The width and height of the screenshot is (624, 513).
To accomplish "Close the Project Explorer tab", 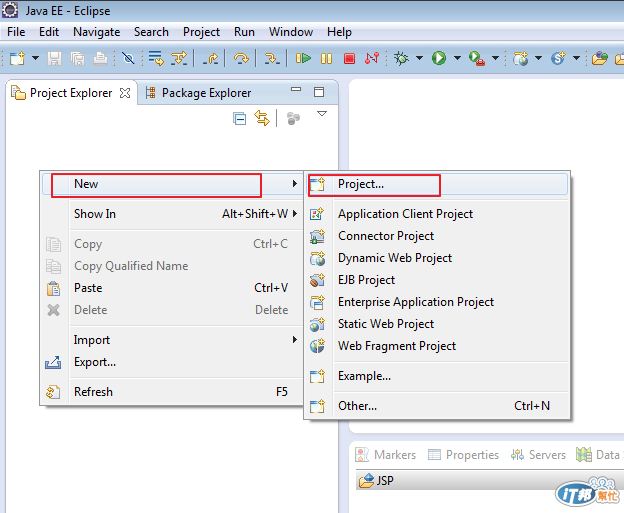I will coord(125,93).
